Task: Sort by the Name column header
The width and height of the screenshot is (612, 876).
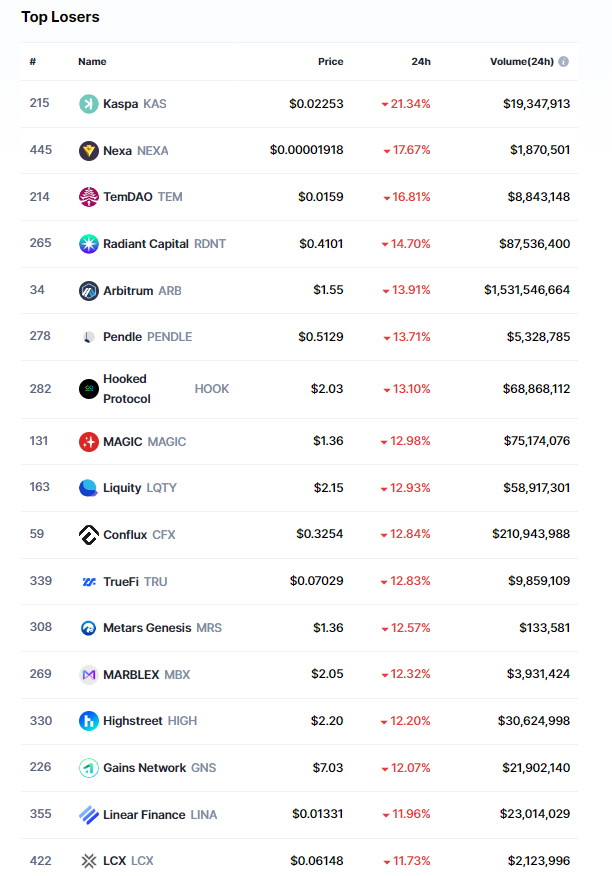Action: (92, 62)
